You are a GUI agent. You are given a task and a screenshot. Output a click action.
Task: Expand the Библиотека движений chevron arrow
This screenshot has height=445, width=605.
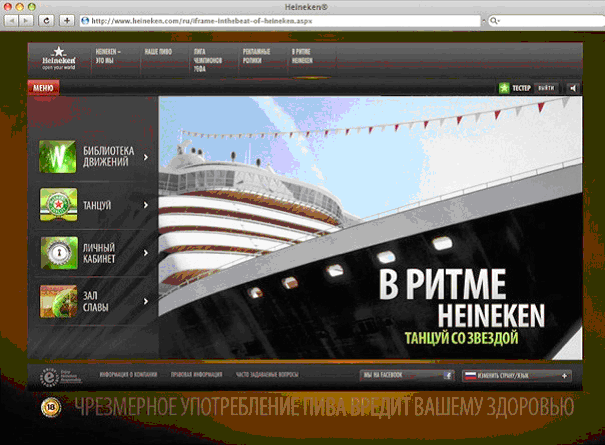pyautogui.click(x=146, y=157)
